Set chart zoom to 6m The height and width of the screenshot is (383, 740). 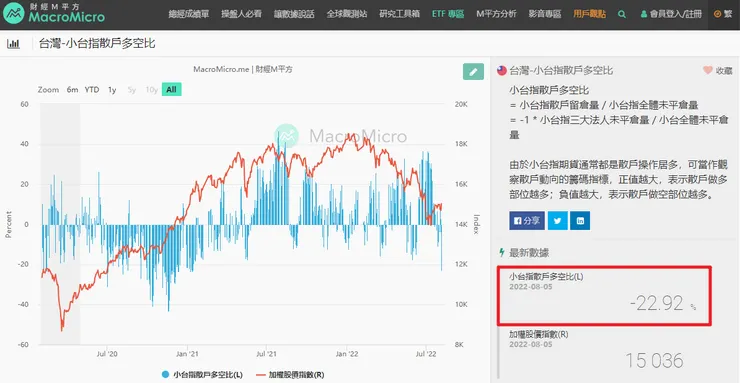(x=72, y=90)
